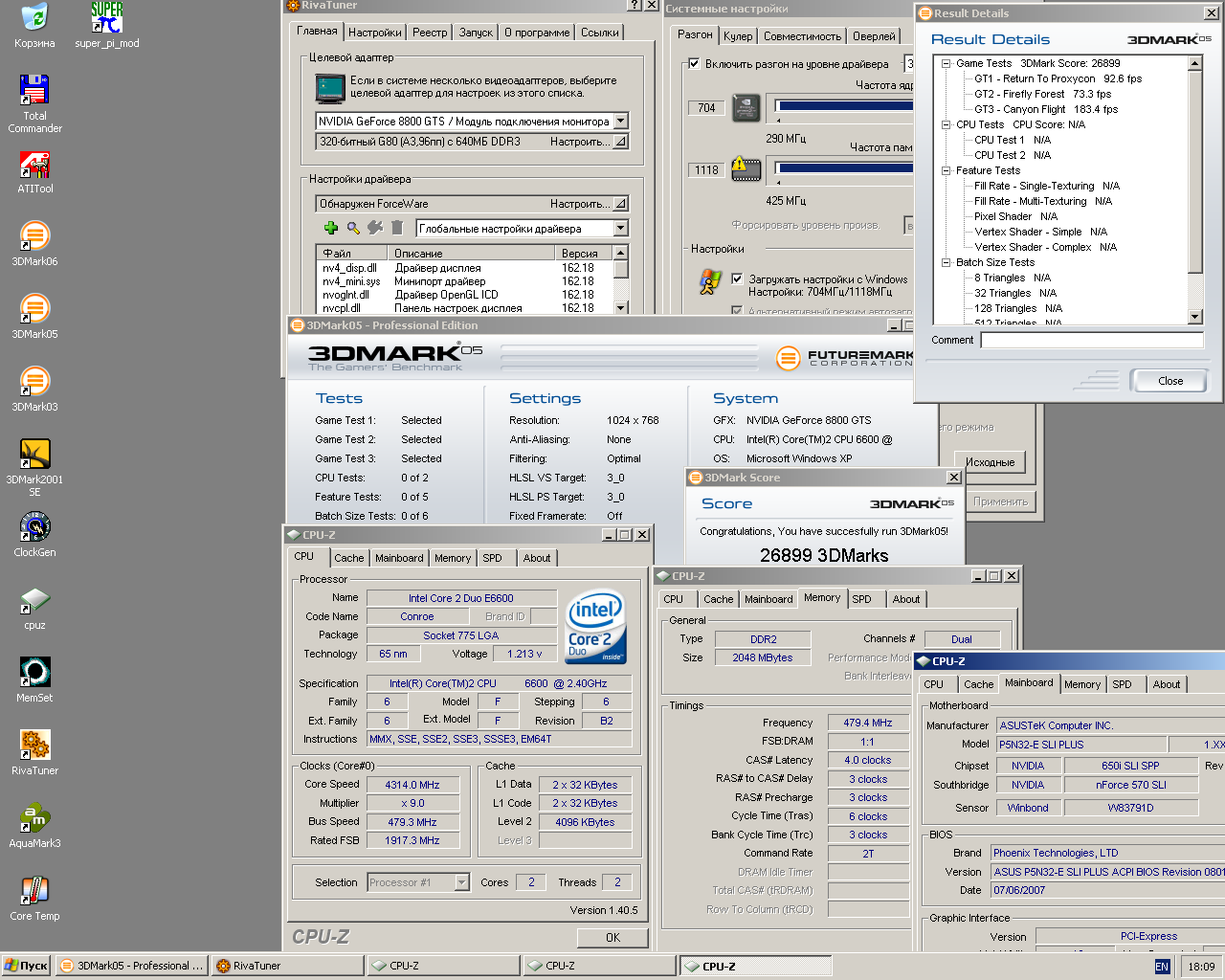This screenshot has height=980, width=1225.
Task: Click the monitor adapter icon in RivaTuner
Action: pos(330,88)
